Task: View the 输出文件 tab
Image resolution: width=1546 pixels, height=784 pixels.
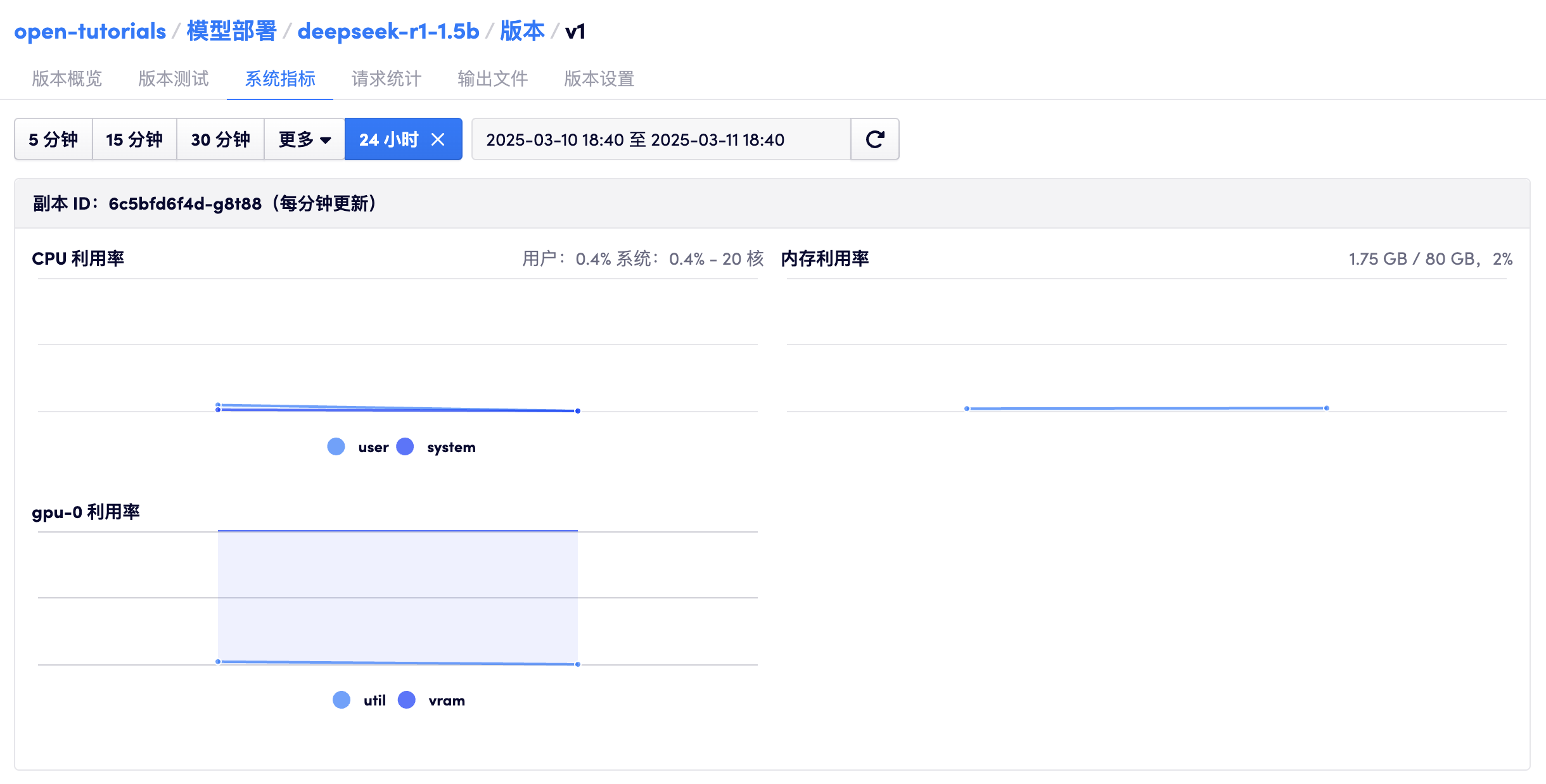Action: coord(492,79)
